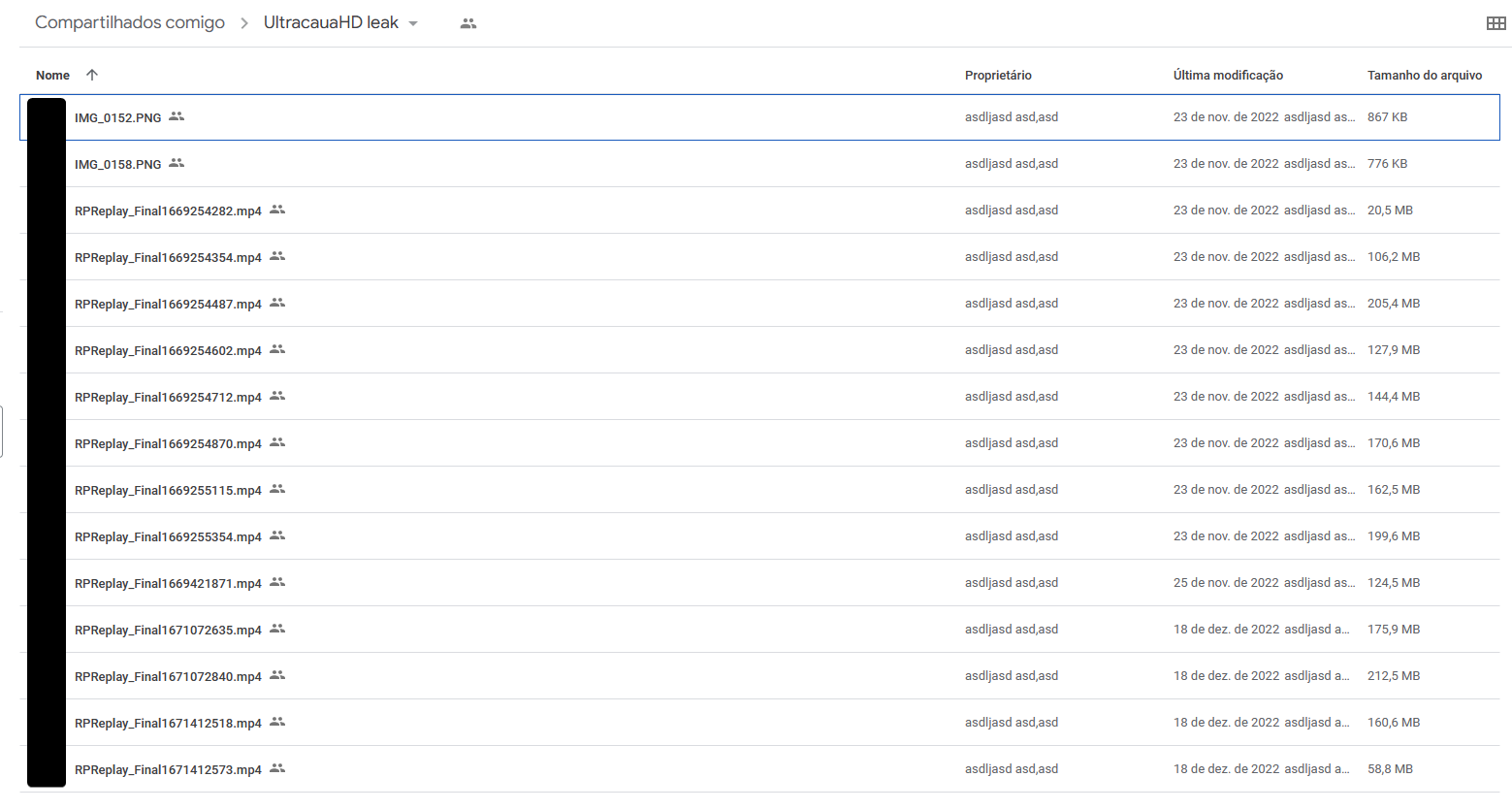This screenshot has height=810, width=1512.
Task: Switch to grid layout view
Action: [1496, 23]
